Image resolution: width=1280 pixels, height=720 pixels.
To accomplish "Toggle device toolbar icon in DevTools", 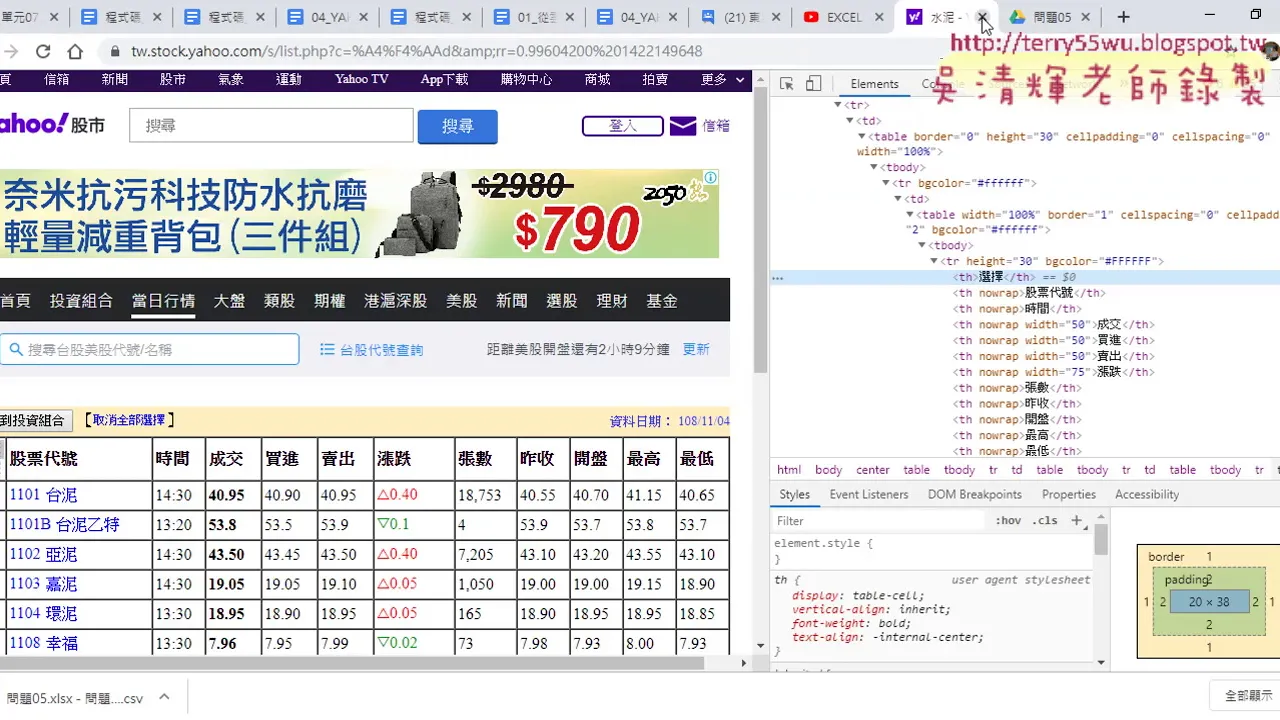I will pyautogui.click(x=813, y=84).
